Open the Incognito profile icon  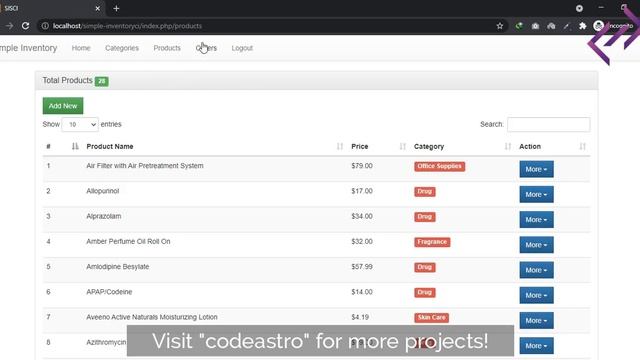(598, 26)
